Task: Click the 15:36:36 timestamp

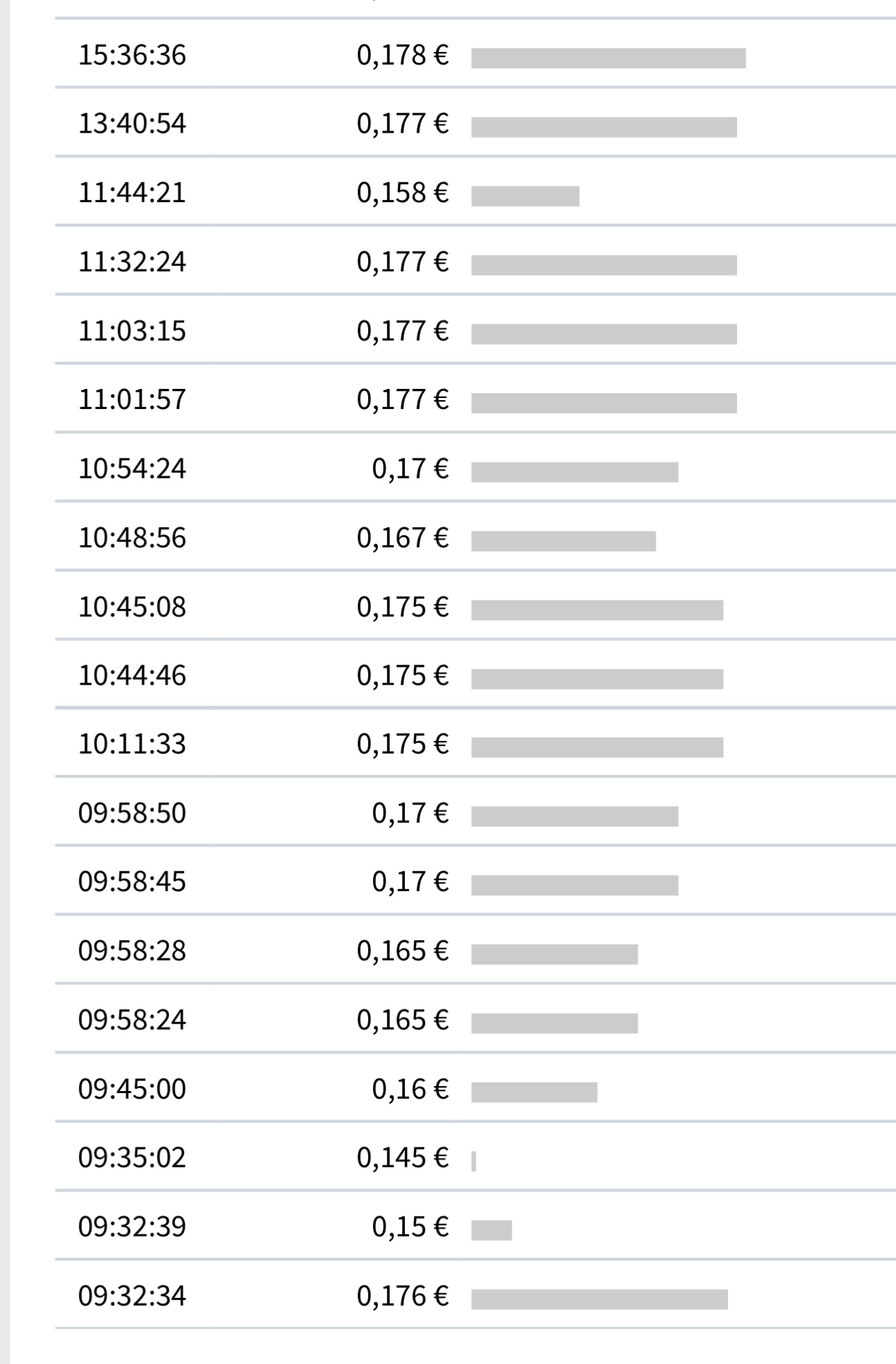Action: click(x=132, y=56)
